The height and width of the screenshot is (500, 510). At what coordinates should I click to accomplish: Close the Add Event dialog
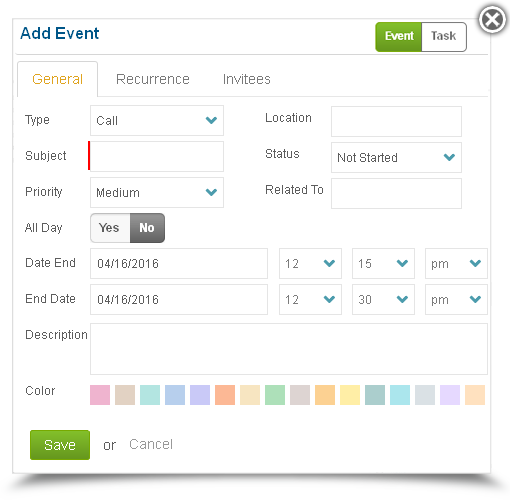(x=492, y=19)
